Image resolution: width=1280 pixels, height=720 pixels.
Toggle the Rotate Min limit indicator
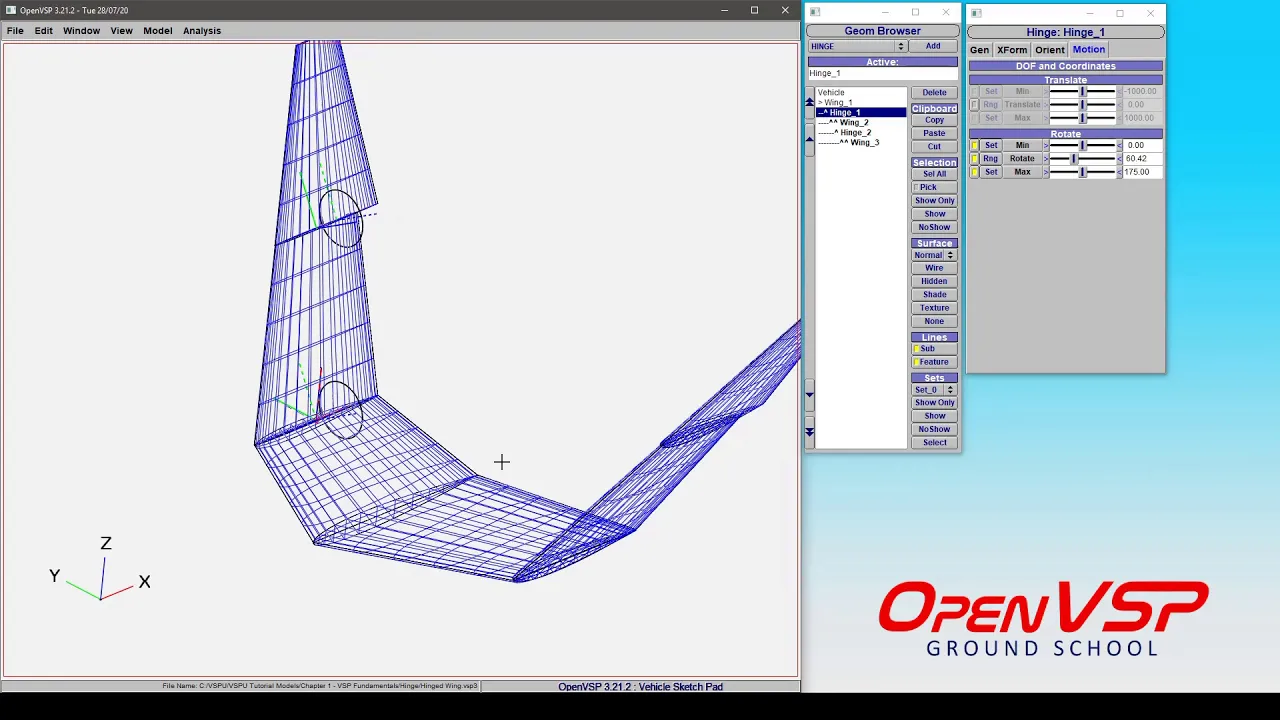pyautogui.click(x=974, y=145)
